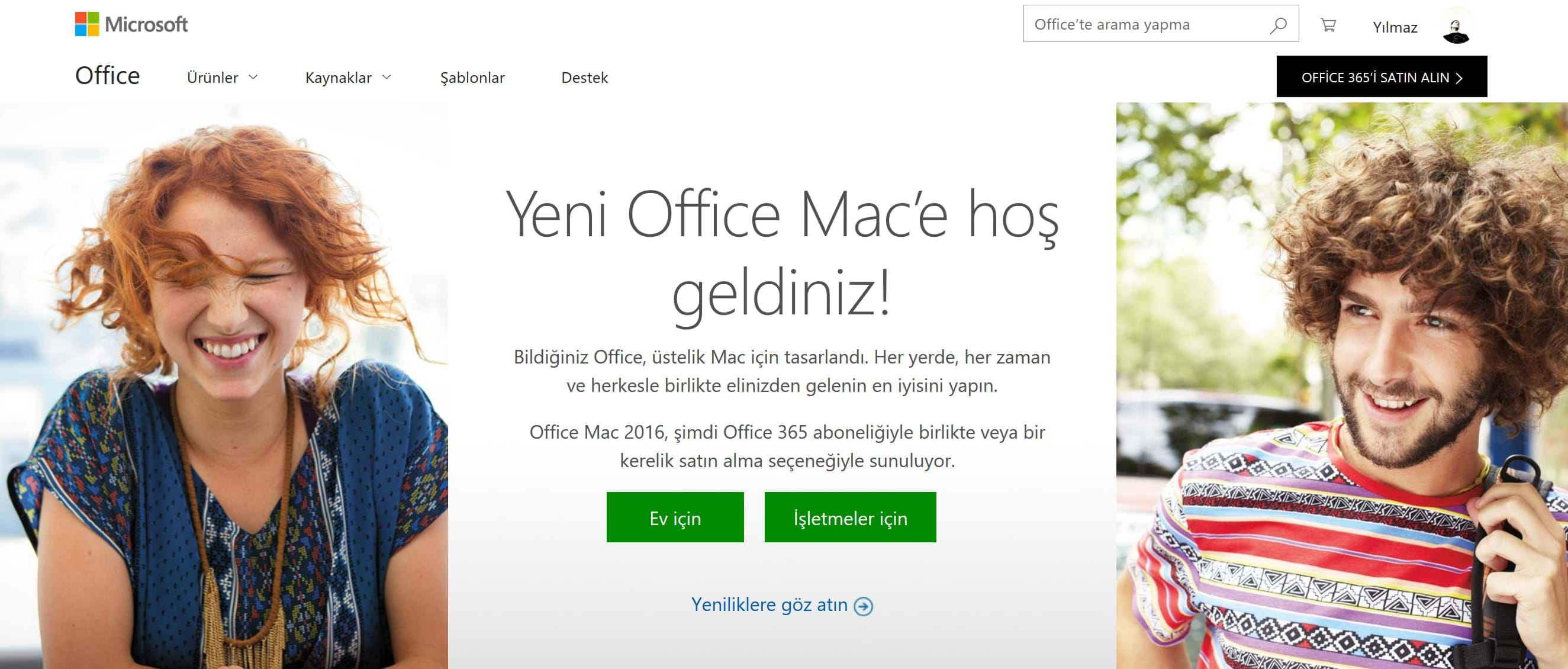Expand the Ürünler dropdown
The width and height of the screenshot is (1568, 669).
point(222,78)
